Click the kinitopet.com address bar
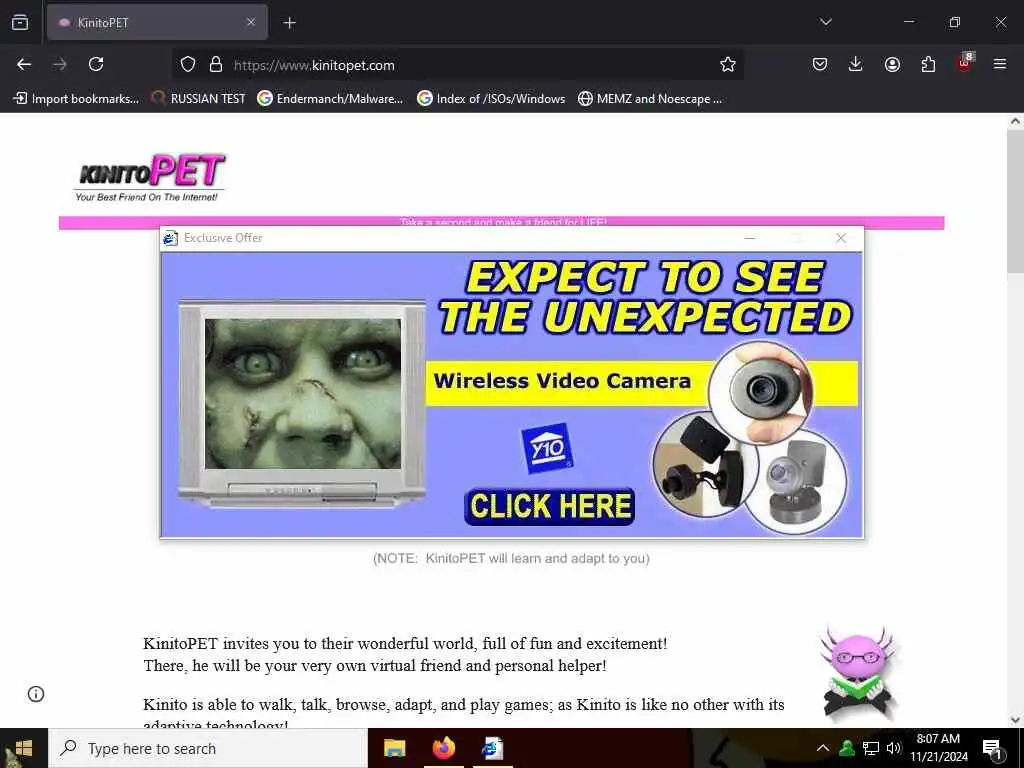Screen dimensions: 1024x768 pos(458,65)
